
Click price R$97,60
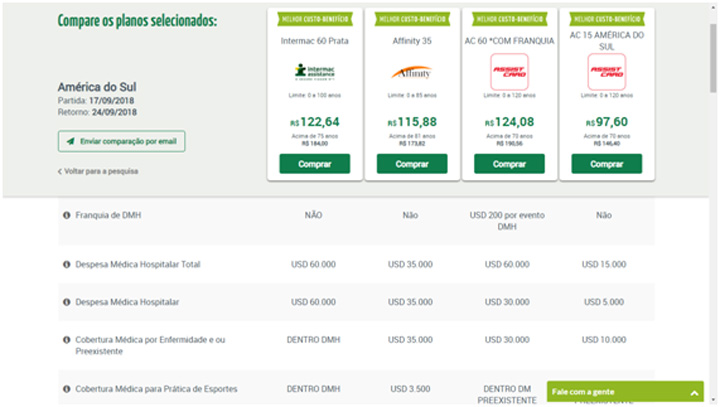(607, 122)
